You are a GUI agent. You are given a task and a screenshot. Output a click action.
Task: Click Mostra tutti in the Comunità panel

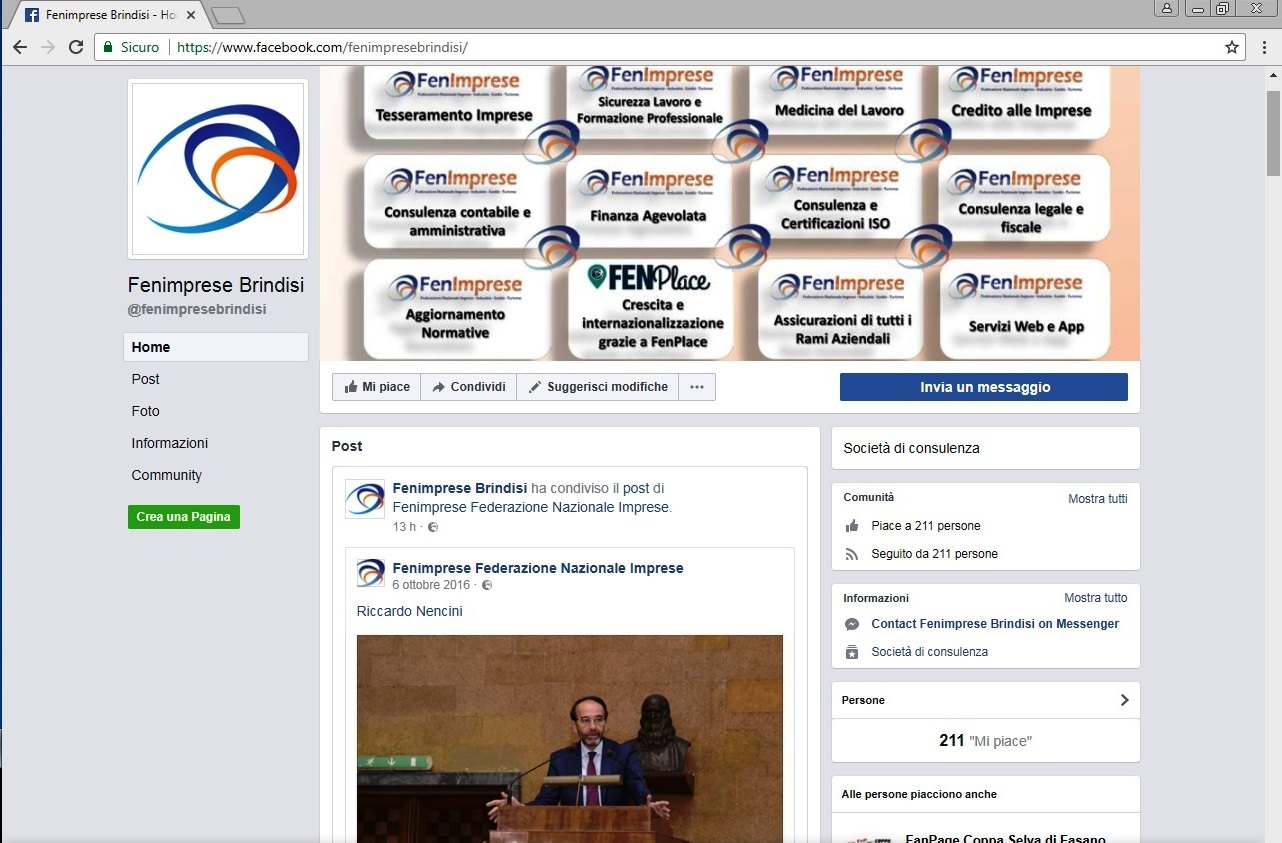1097,499
